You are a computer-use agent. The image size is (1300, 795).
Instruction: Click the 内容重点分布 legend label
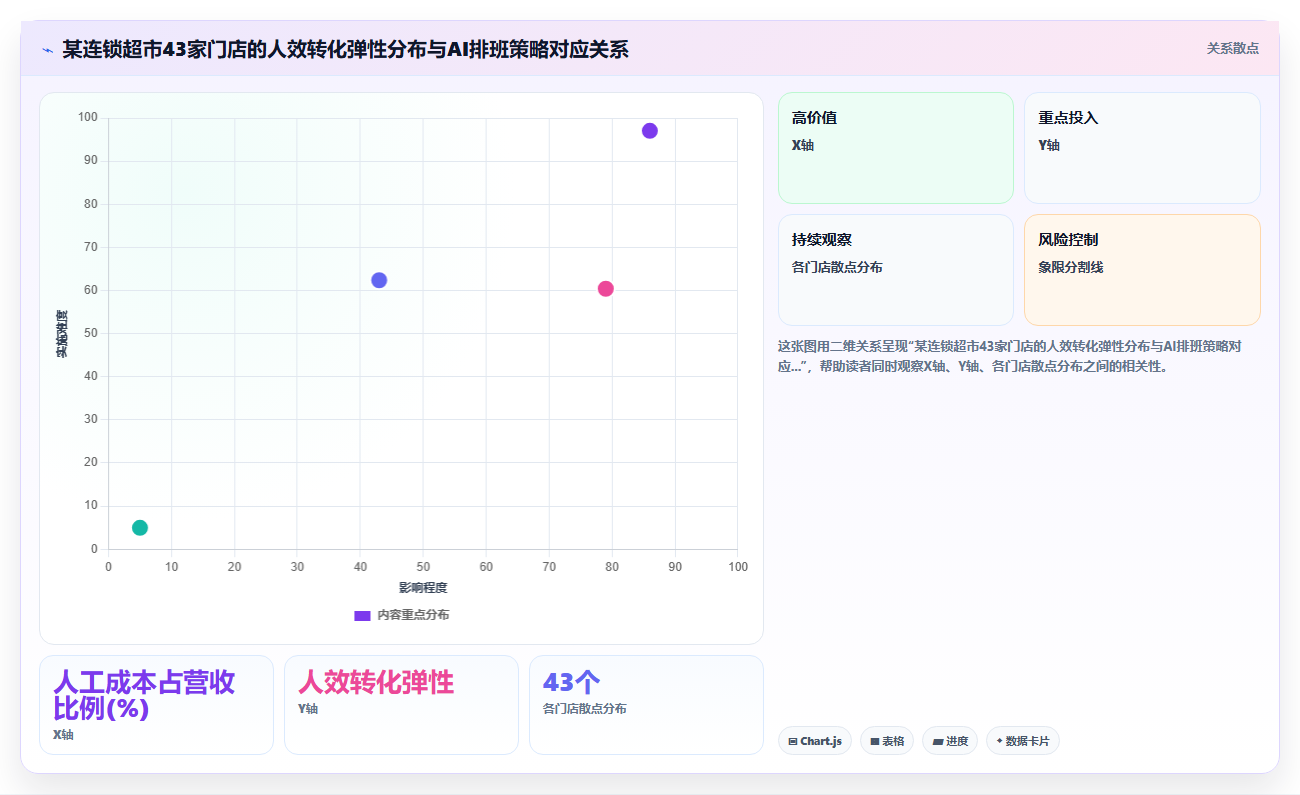coord(413,615)
